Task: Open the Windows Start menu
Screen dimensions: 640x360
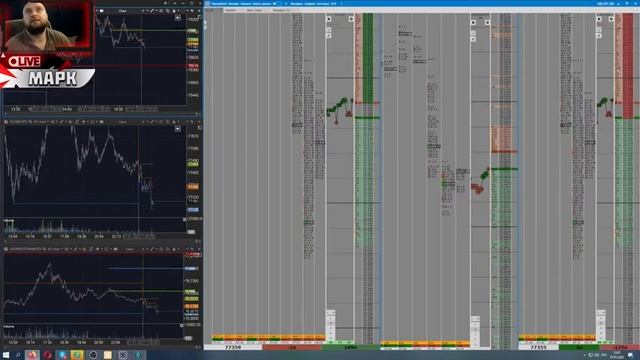Action: pos(6,355)
